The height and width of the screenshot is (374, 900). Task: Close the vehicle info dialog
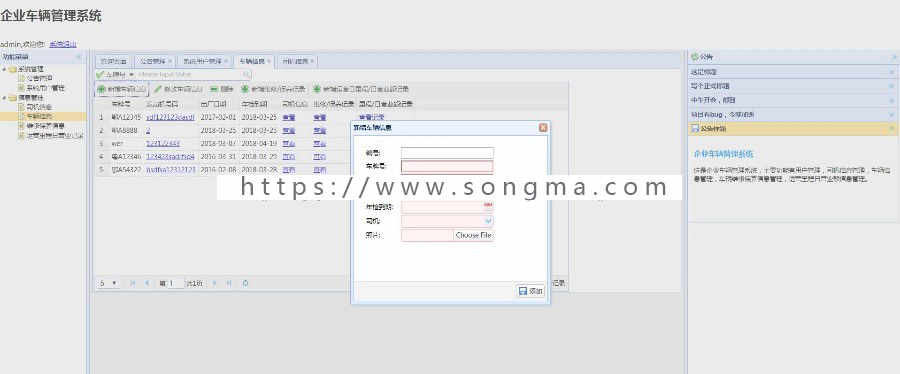click(x=542, y=128)
